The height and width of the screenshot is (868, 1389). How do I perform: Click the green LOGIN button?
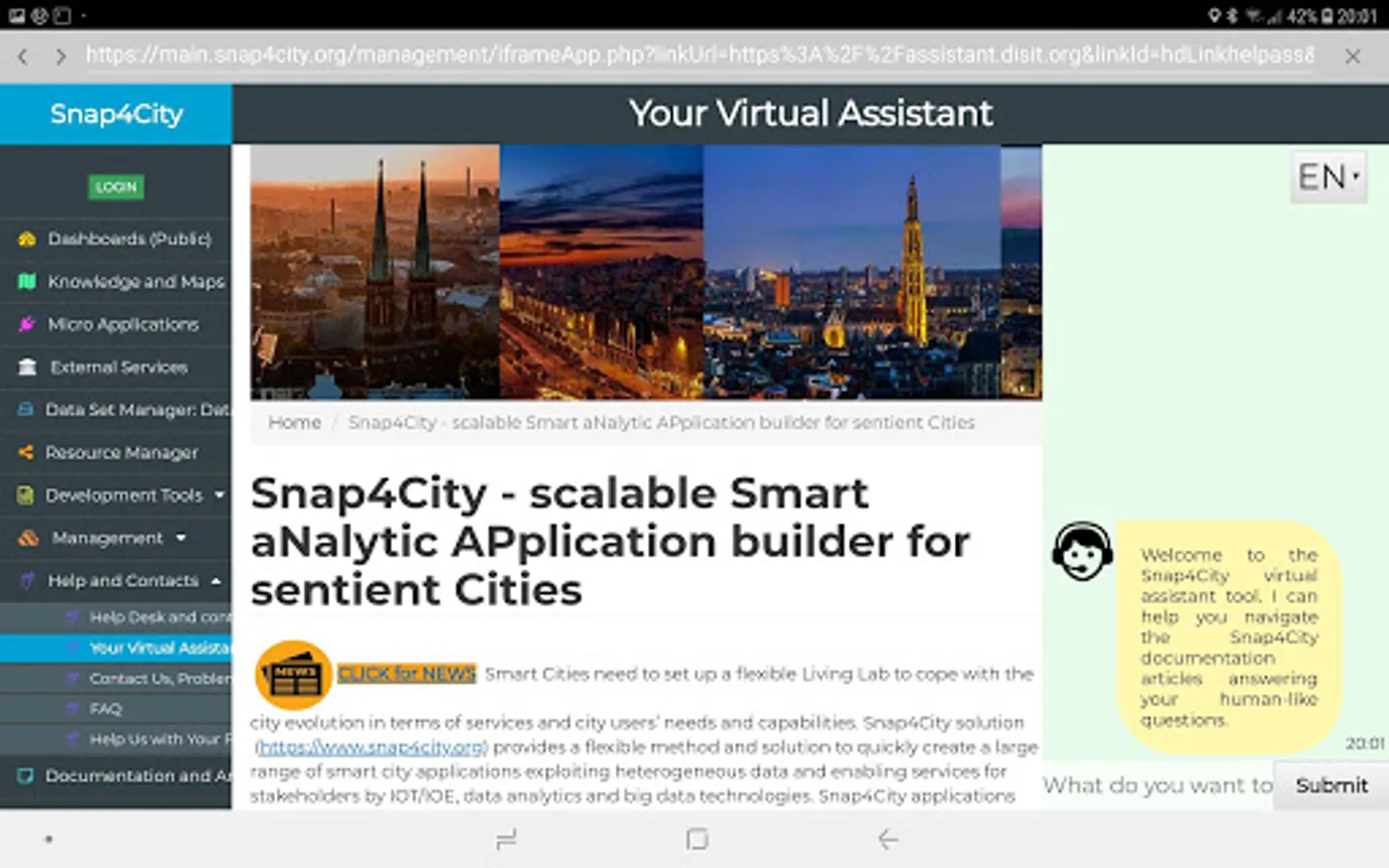coord(116,186)
